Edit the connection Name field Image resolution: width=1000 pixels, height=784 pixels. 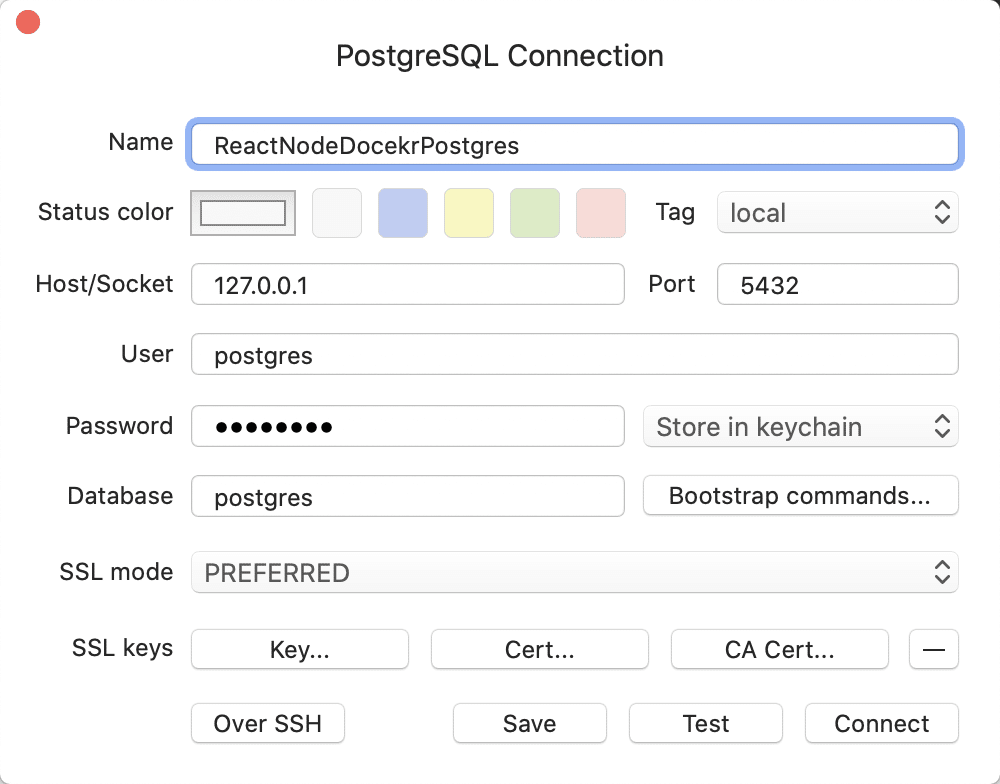pos(574,144)
